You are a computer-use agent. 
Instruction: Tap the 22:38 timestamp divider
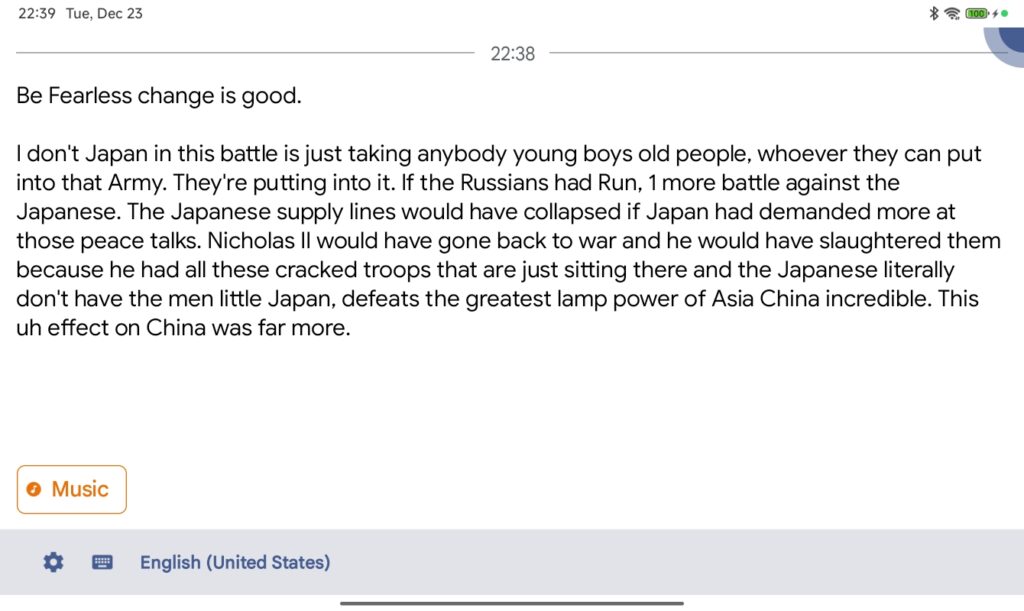[512, 53]
